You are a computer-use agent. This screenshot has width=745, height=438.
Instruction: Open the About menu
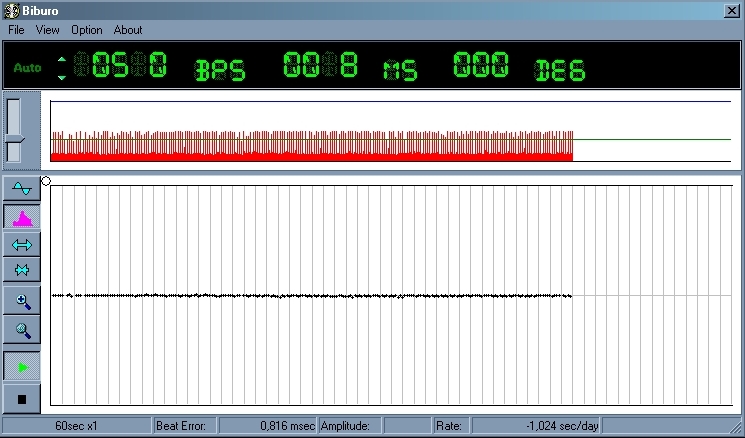128,30
